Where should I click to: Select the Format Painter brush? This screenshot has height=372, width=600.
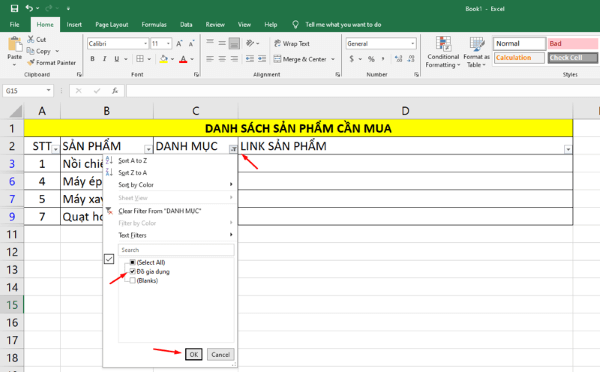31,62
